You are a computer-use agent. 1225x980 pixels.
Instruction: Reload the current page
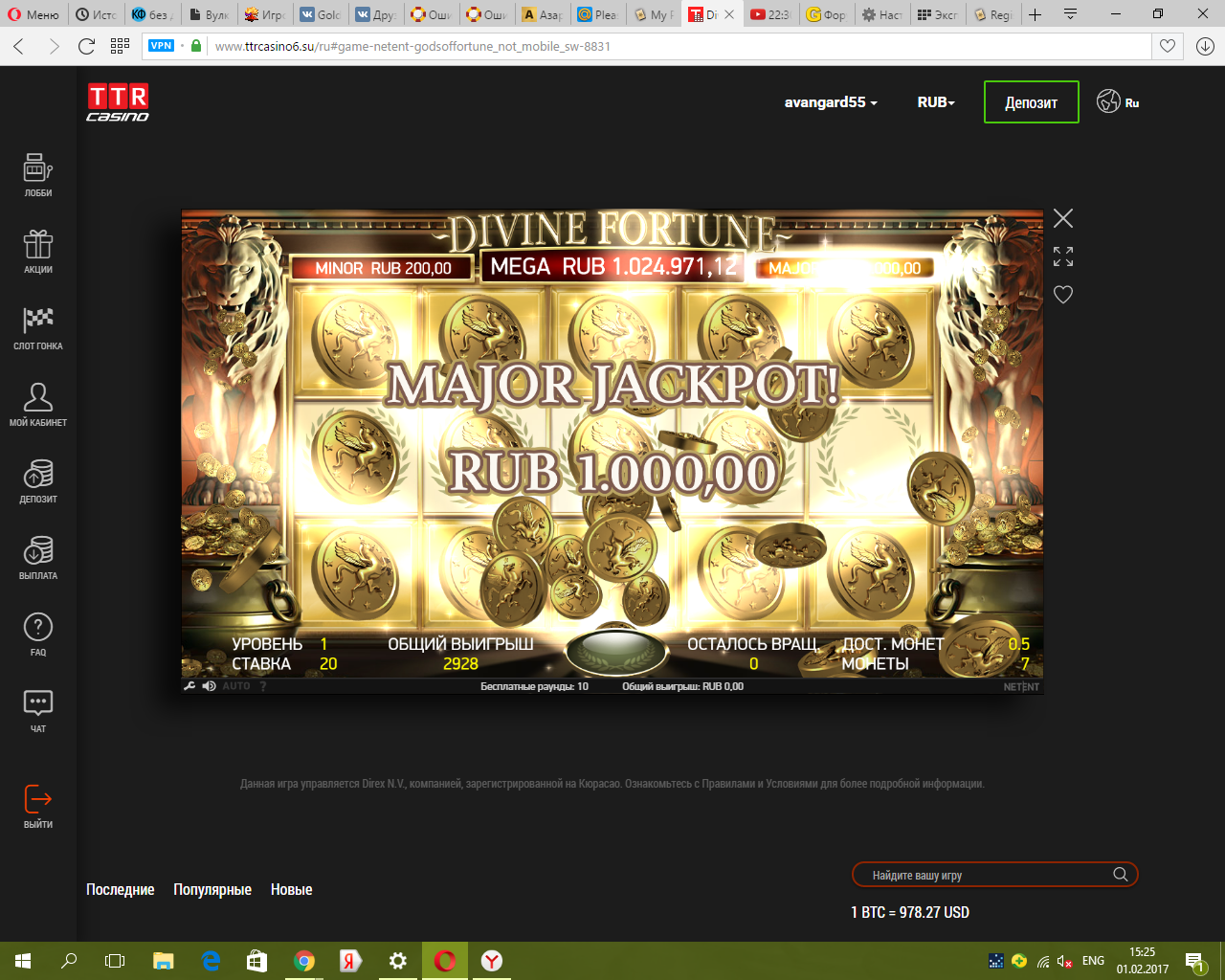pyautogui.click(x=86, y=46)
